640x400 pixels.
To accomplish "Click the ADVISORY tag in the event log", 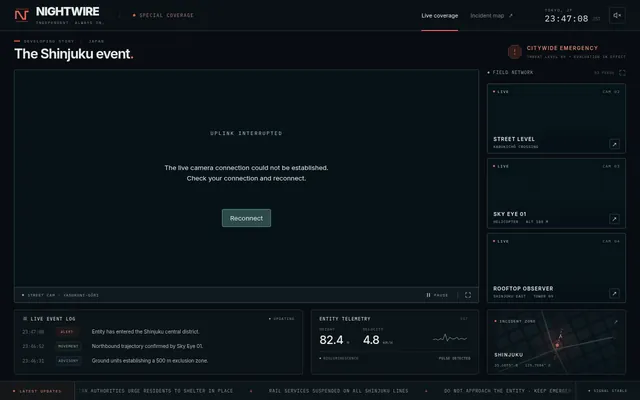I will (x=68, y=361).
